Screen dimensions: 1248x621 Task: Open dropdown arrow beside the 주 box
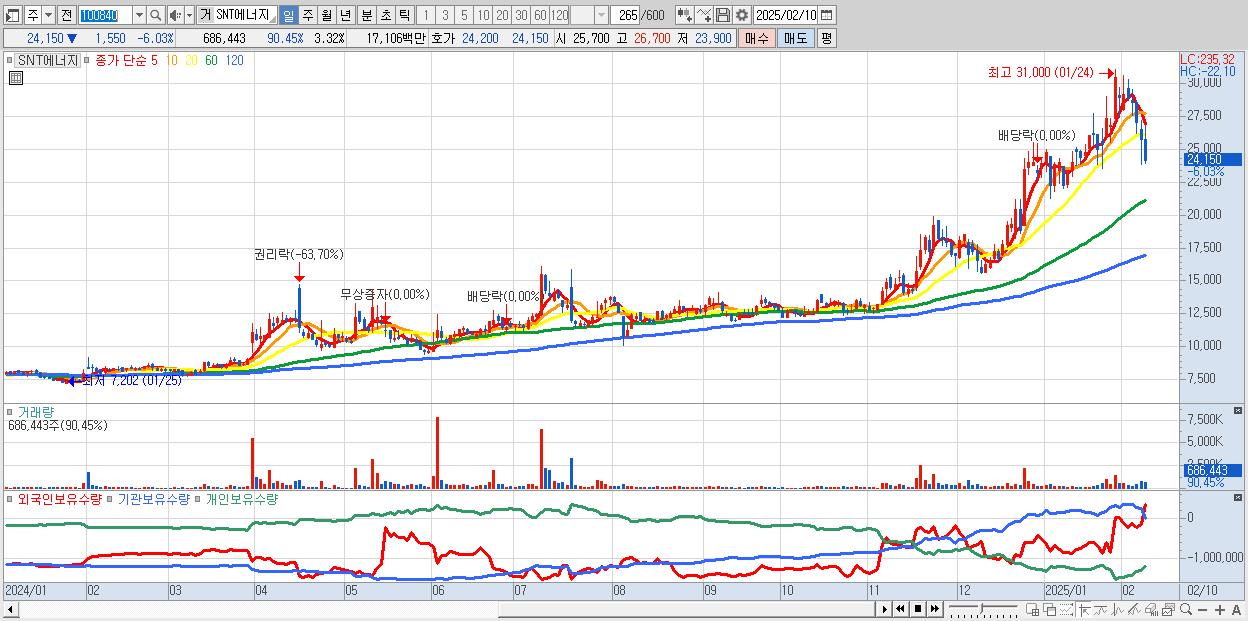[x=49, y=15]
